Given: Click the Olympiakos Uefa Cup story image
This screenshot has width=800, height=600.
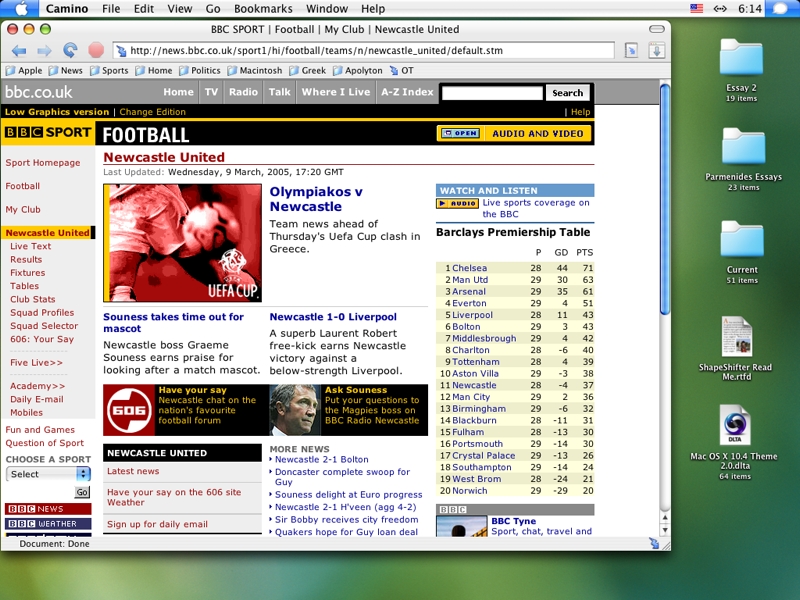Looking at the screenshot, I should pos(182,243).
